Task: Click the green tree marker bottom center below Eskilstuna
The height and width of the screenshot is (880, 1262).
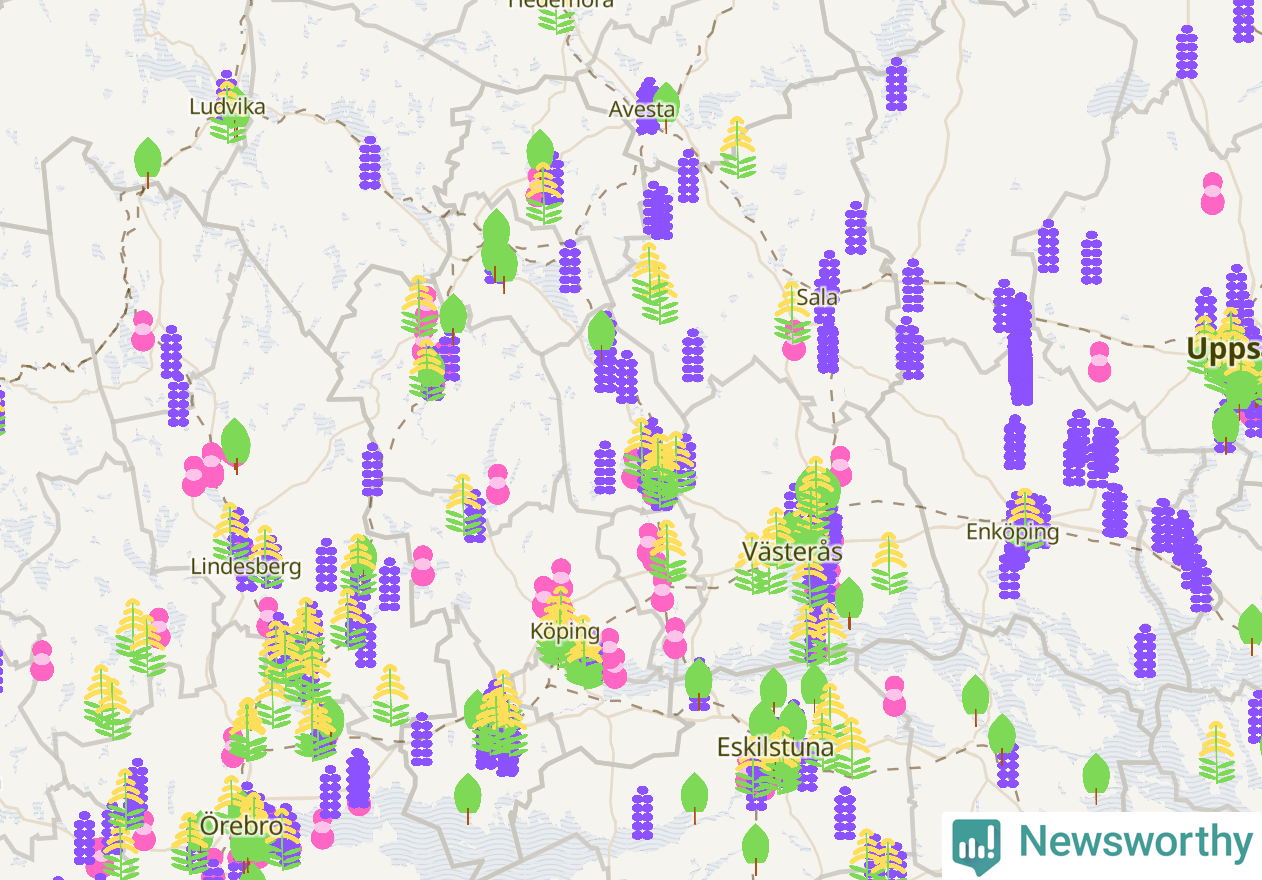Action: click(756, 849)
